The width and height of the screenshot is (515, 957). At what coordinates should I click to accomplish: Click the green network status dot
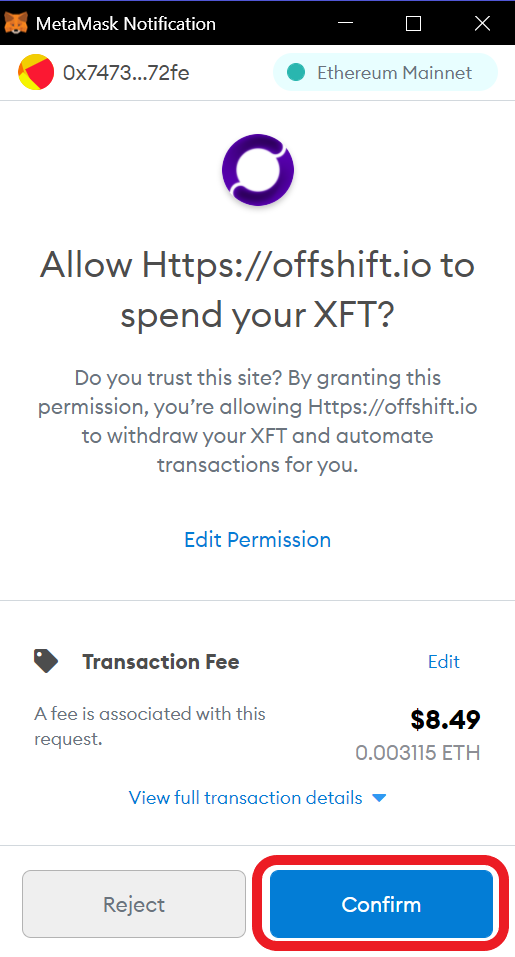pos(296,72)
